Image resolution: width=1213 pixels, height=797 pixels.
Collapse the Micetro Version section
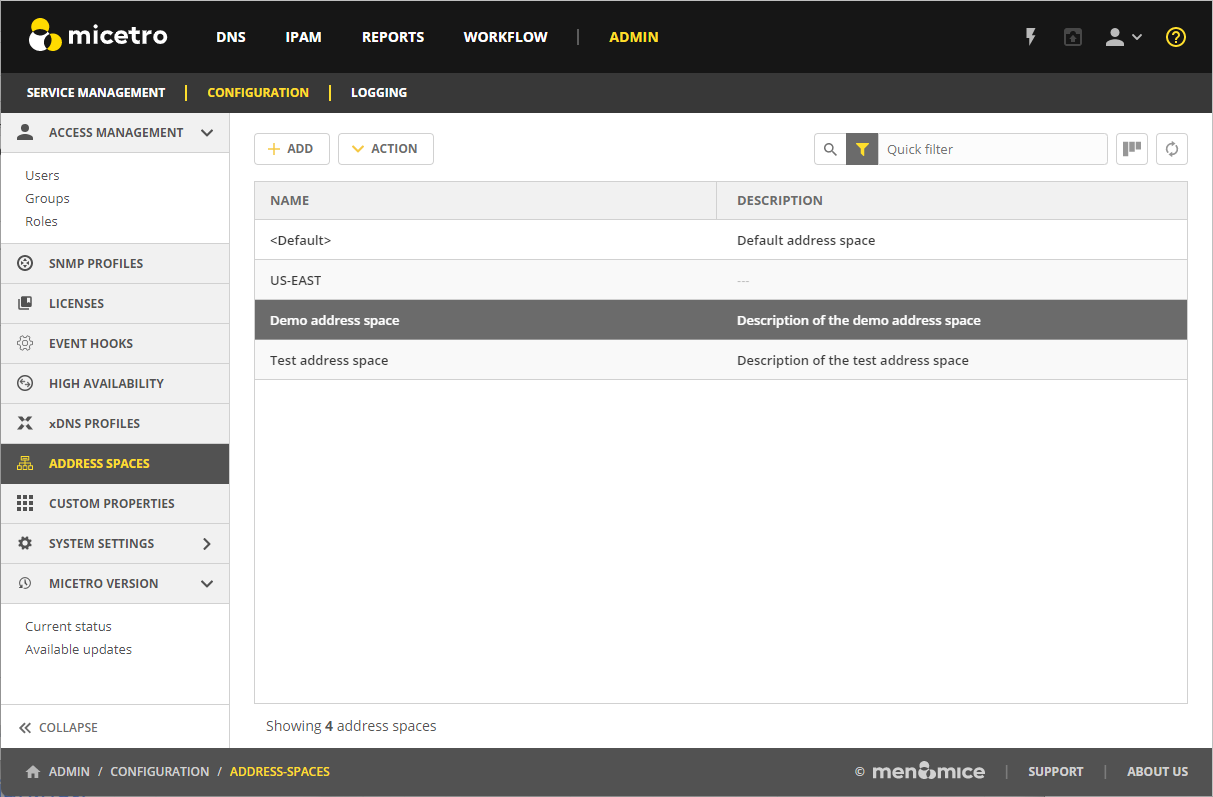(207, 584)
